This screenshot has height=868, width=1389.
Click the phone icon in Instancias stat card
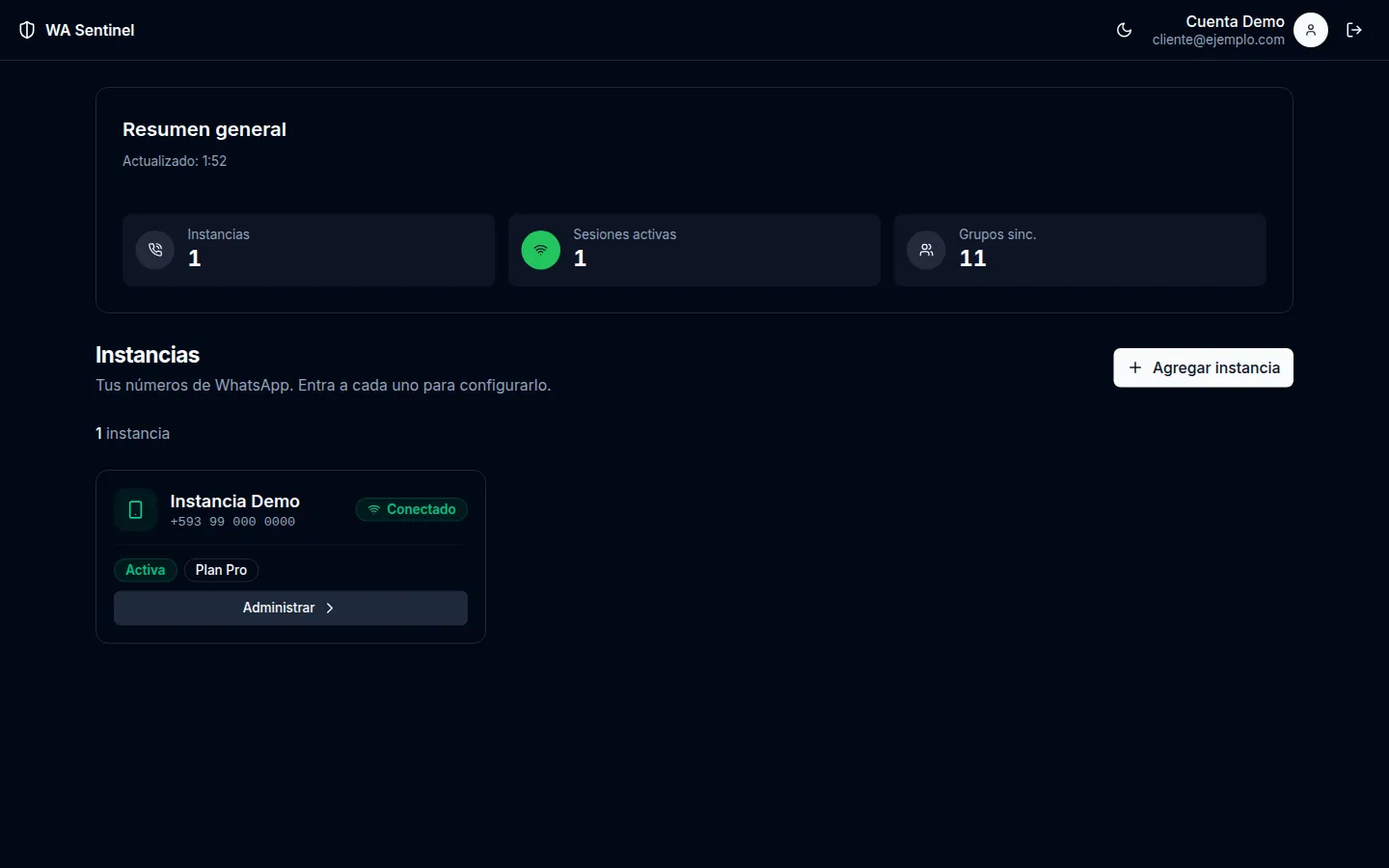155,250
